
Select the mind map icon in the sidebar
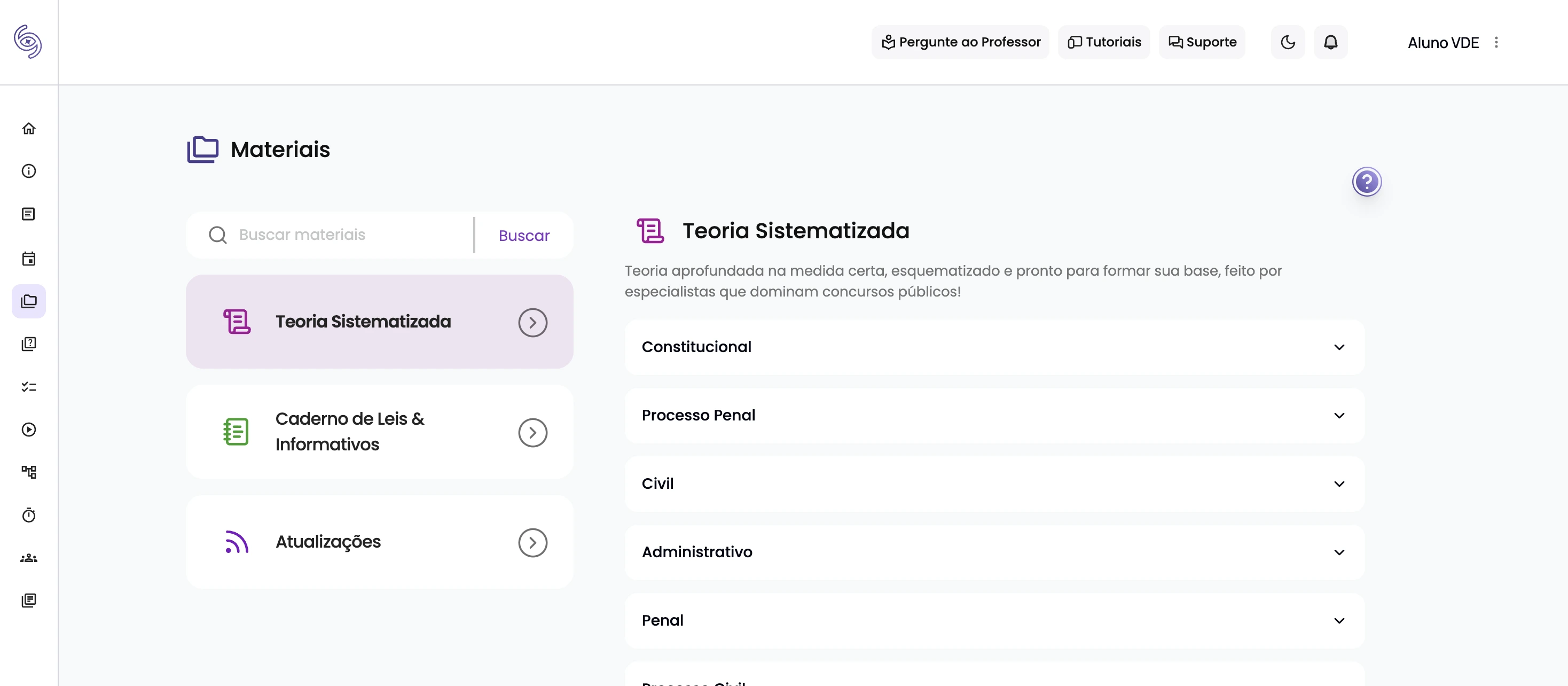[29, 472]
